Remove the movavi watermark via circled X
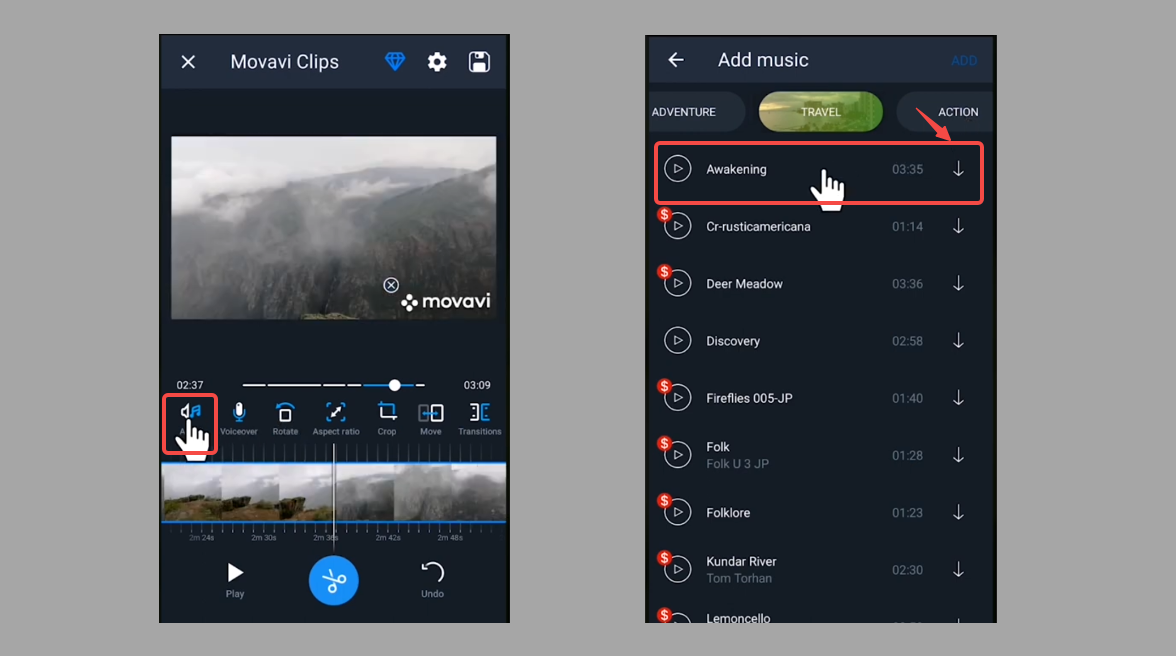 [391, 285]
